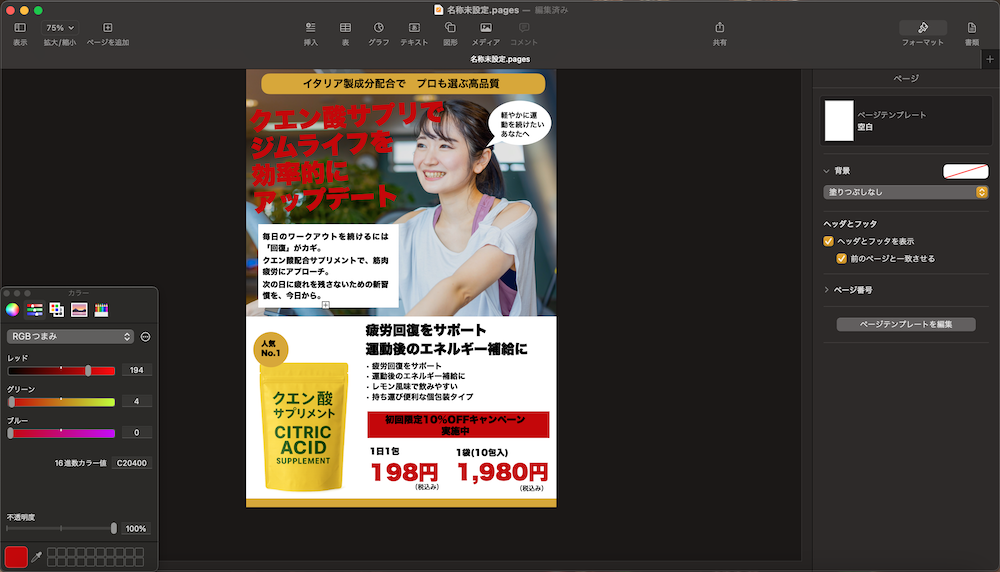Screen dimensions: 1000x572
Task: Click the ページテンプレート blank page thumbnail
Action: (839, 121)
